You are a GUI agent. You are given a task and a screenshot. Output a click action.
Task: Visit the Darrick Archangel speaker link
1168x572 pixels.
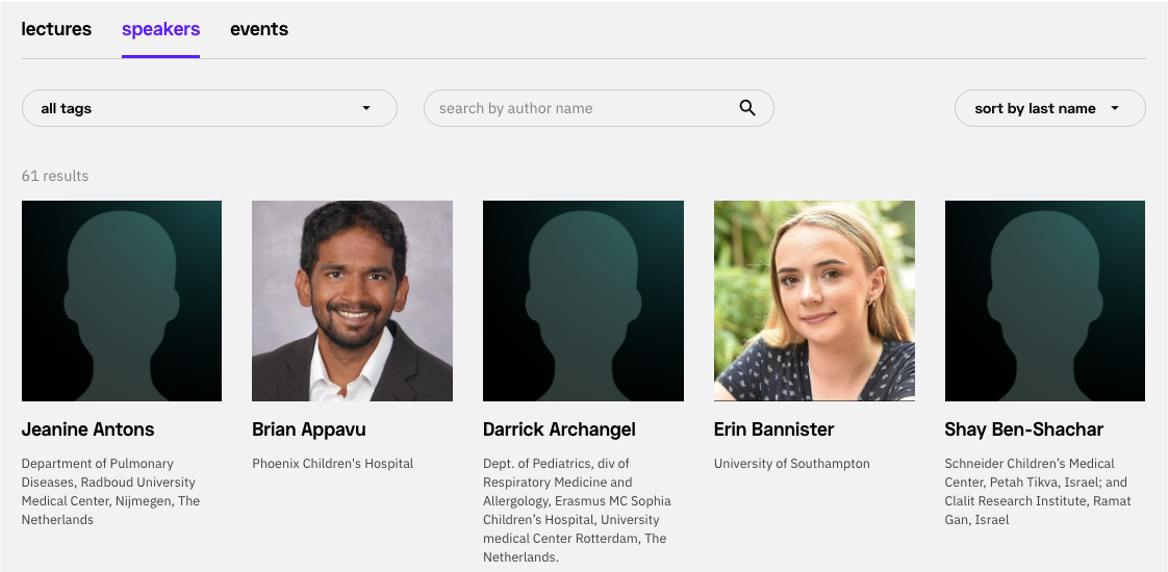[559, 430]
